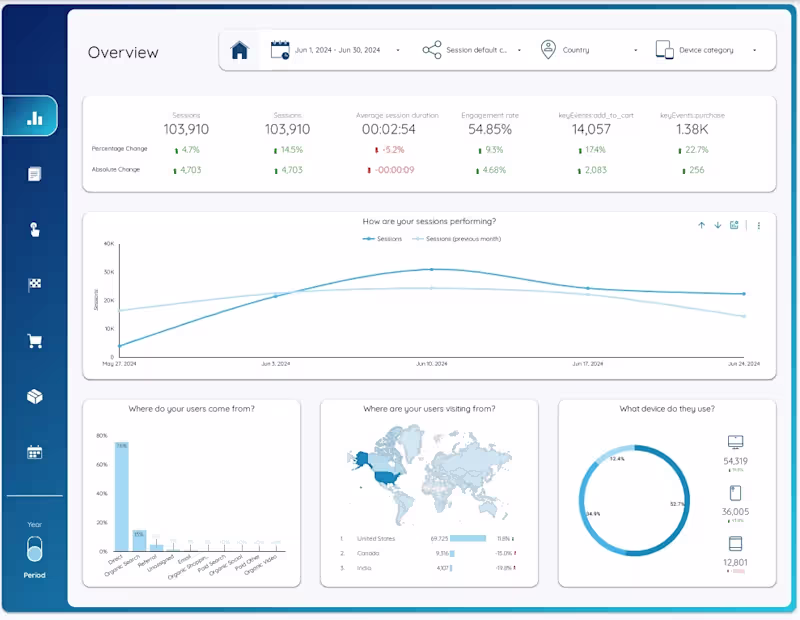Open the three-dot menu on sessions chart
800x620 pixels.
pyautogui.click(x=759, y=226)
